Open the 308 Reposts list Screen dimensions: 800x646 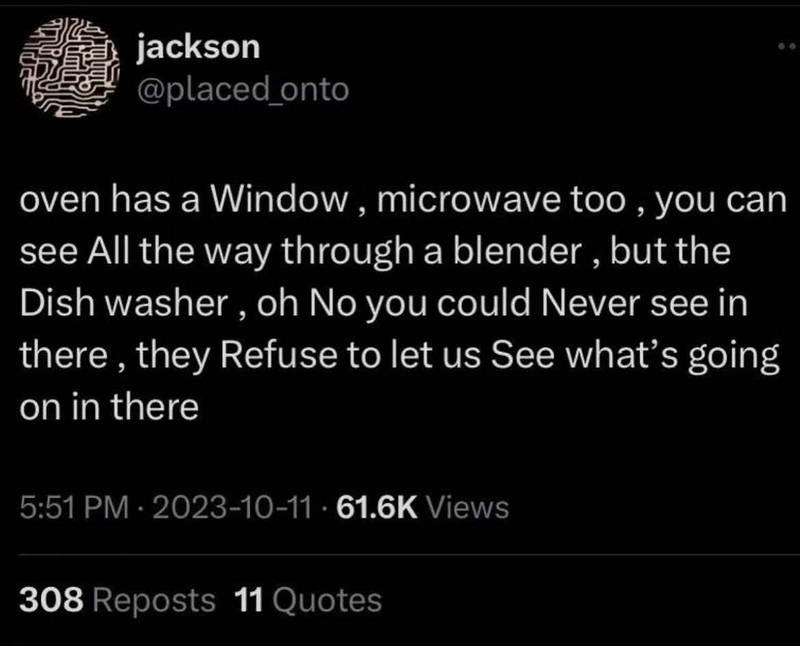coord(117,600)
